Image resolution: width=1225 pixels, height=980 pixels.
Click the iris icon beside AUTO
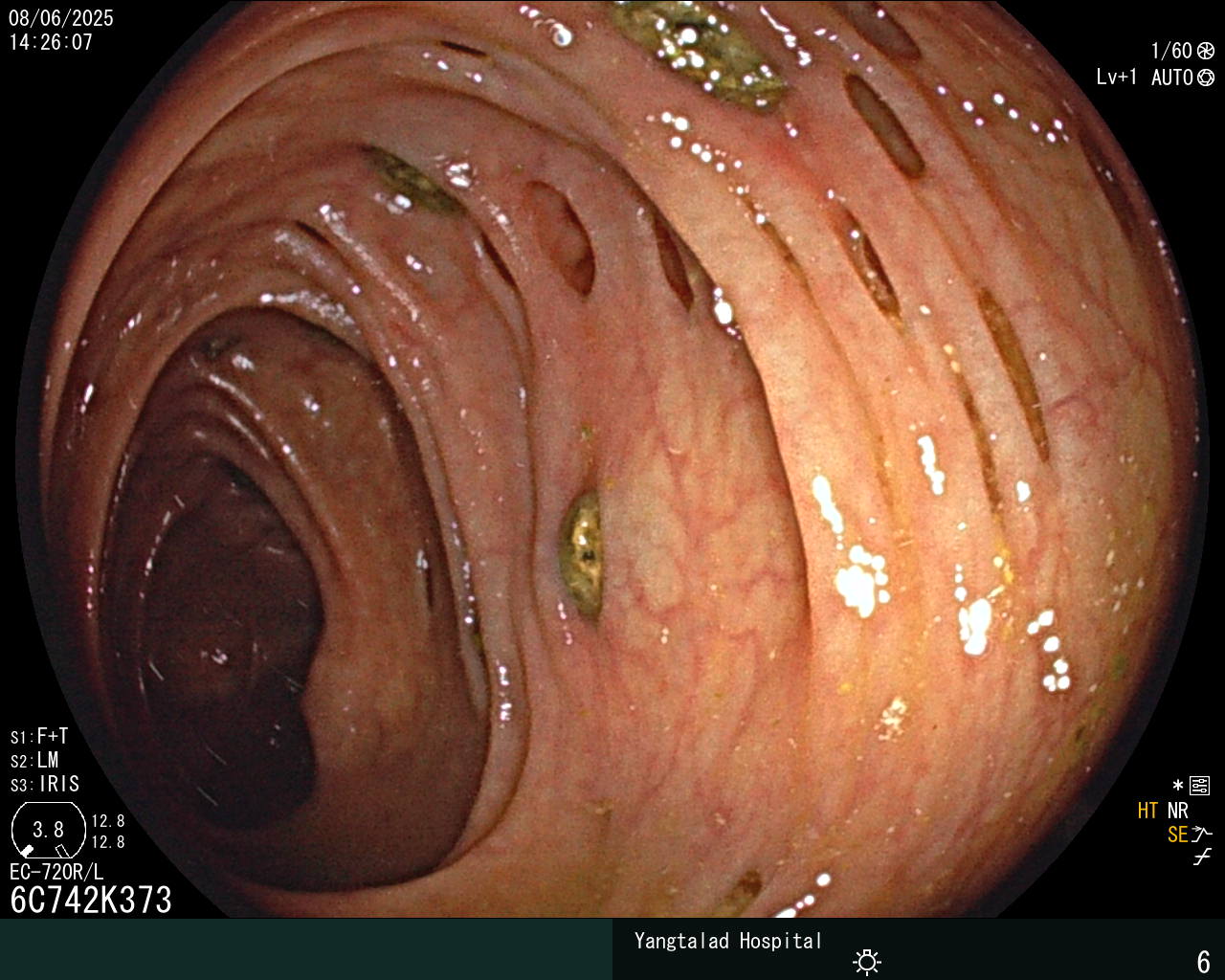[x=1206, y=78]
